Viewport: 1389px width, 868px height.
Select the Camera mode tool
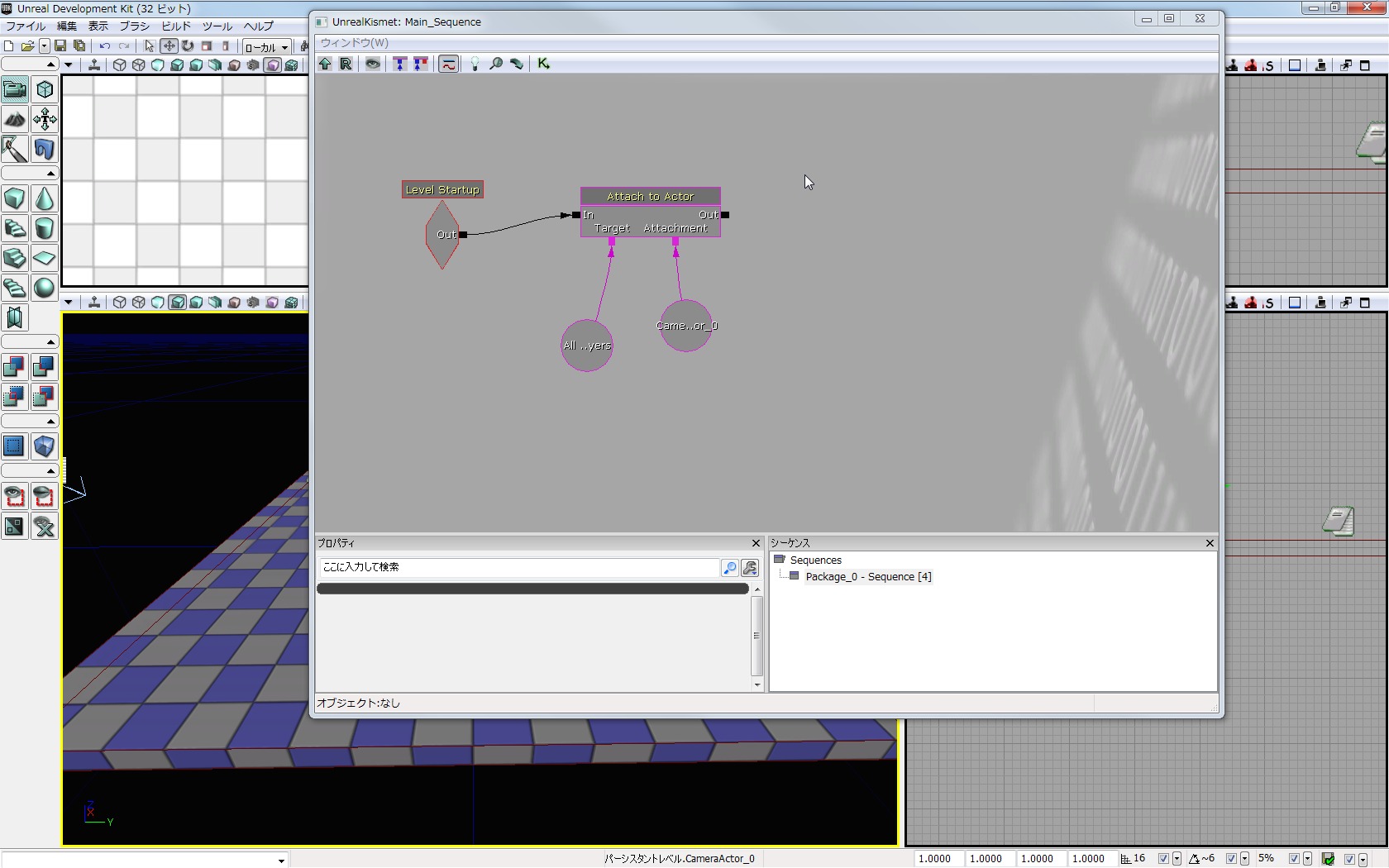click(15, 89)
